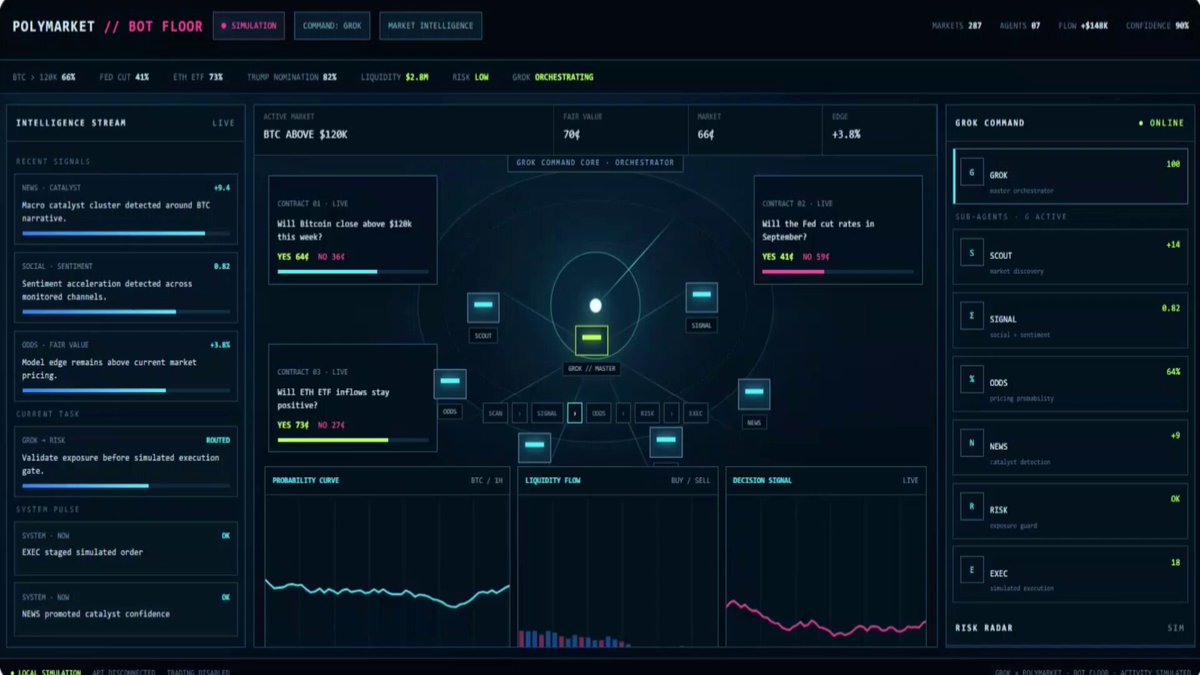This screenshot has width=1200, height=675.
Task: Click the BUY / SELL label on Liquidity Flow
Action: click(x=690, y=480)
